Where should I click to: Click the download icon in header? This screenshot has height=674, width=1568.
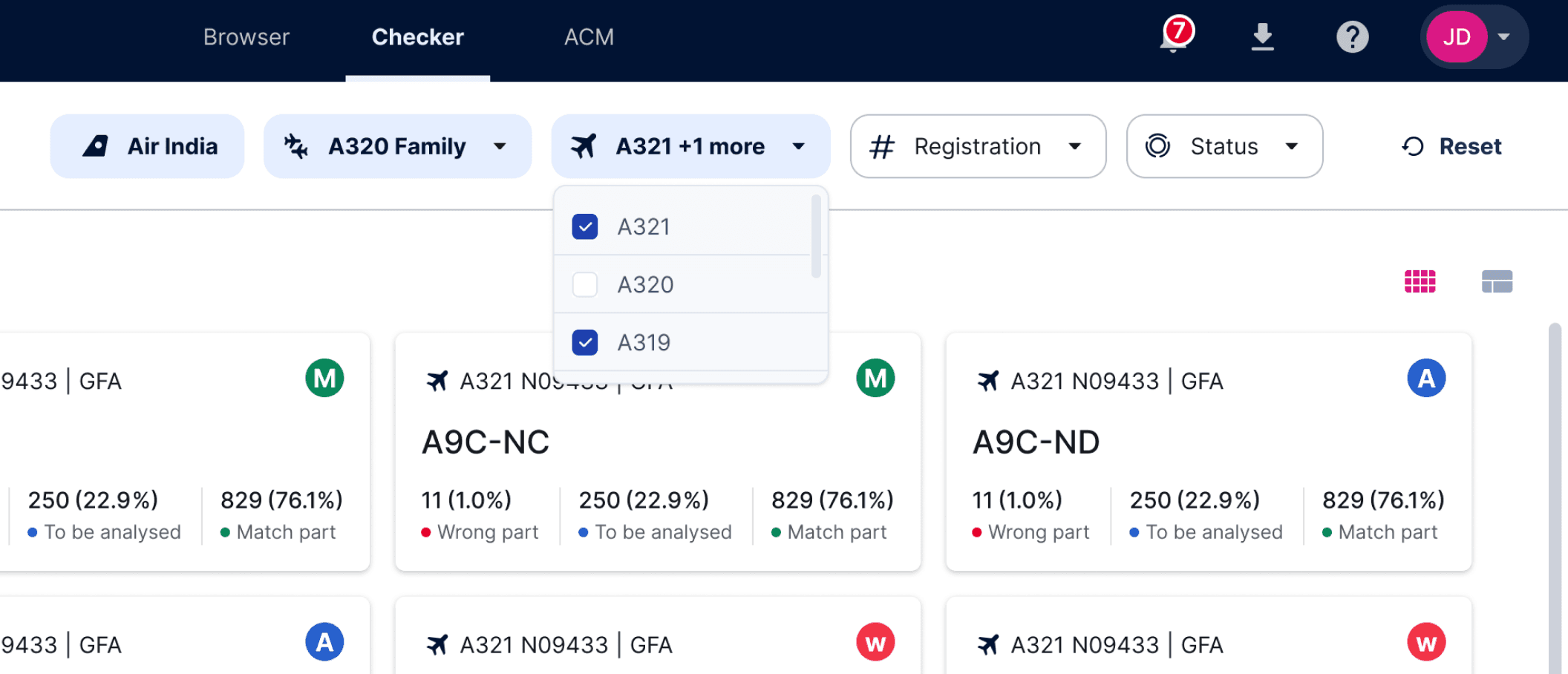1262,36
